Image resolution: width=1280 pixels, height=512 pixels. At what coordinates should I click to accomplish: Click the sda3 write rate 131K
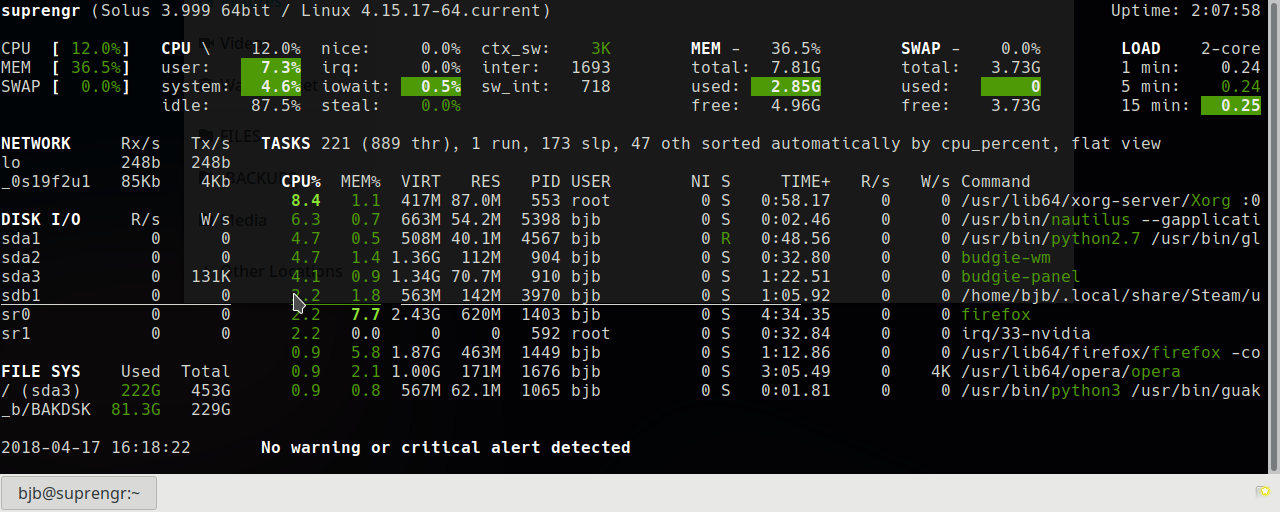(211, 276)
